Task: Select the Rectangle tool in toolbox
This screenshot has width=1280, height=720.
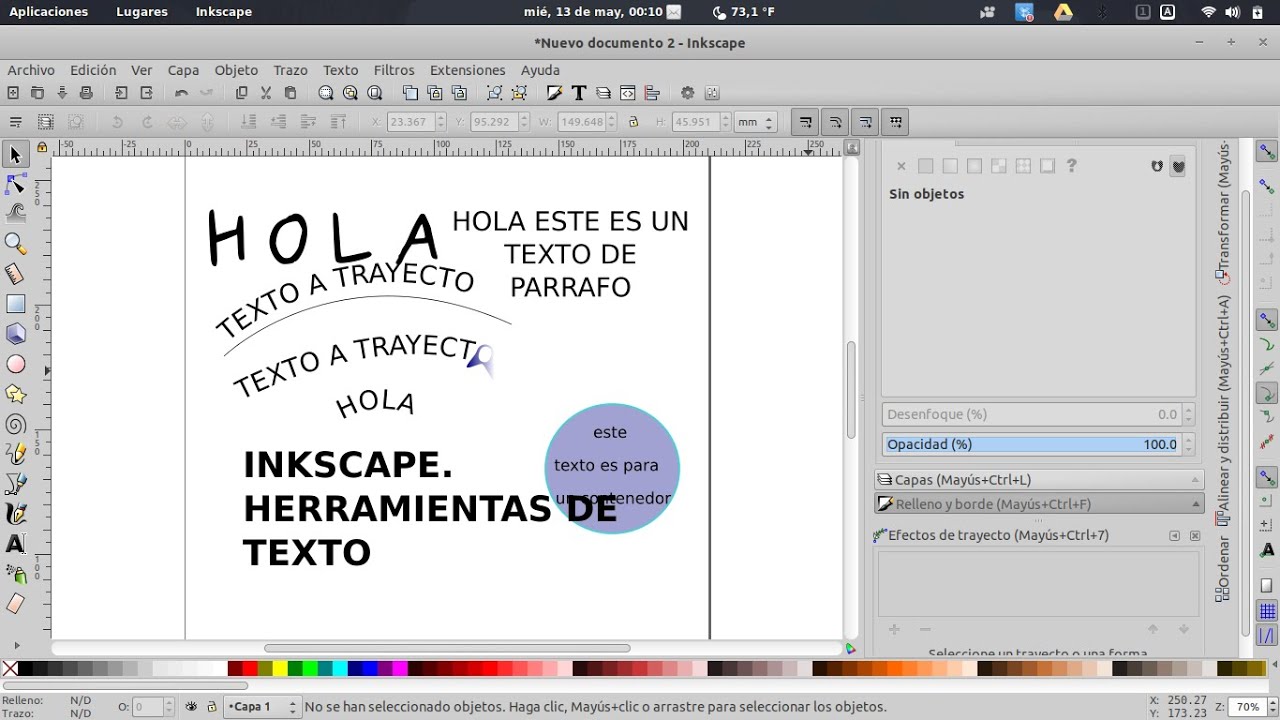Action: coord(15,304)
